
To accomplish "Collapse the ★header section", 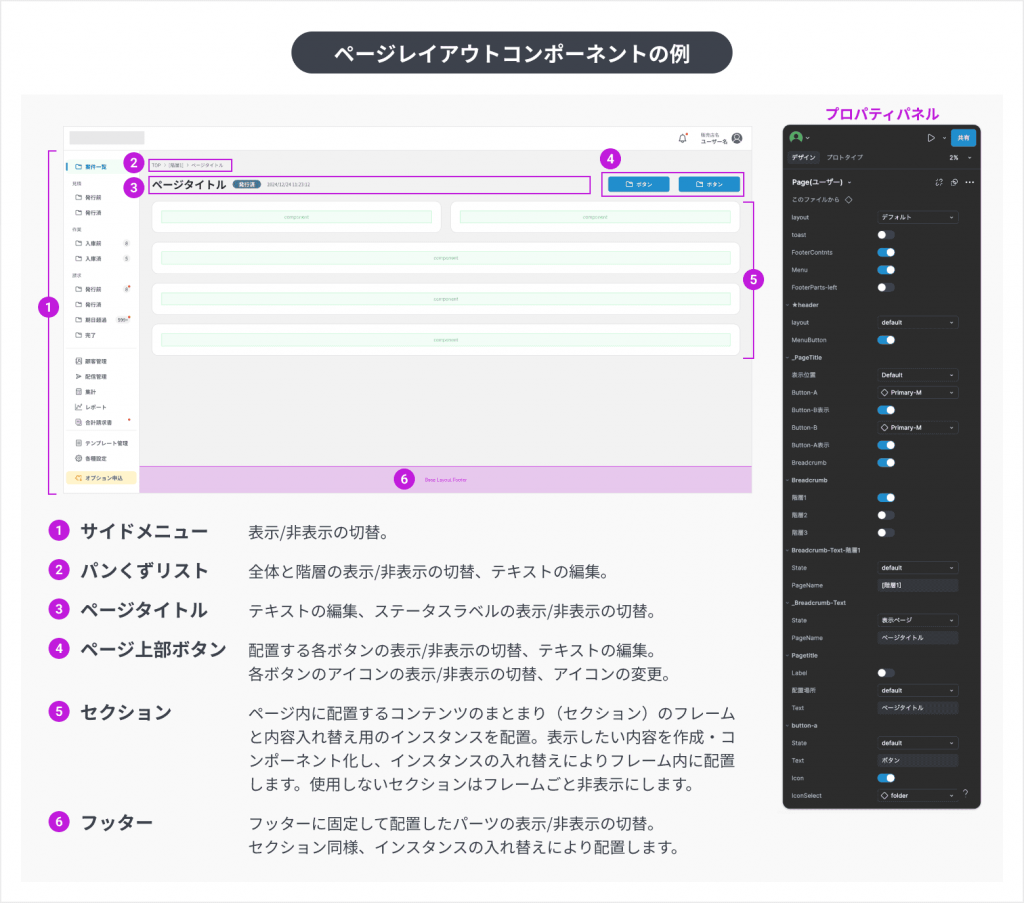I will click(788, 305).
